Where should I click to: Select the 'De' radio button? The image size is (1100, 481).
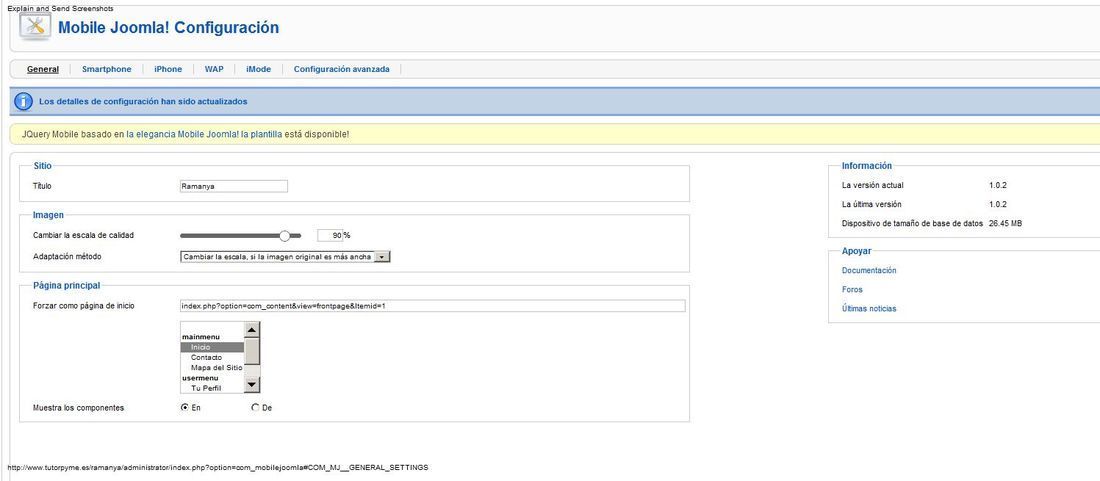pos(255,407)
